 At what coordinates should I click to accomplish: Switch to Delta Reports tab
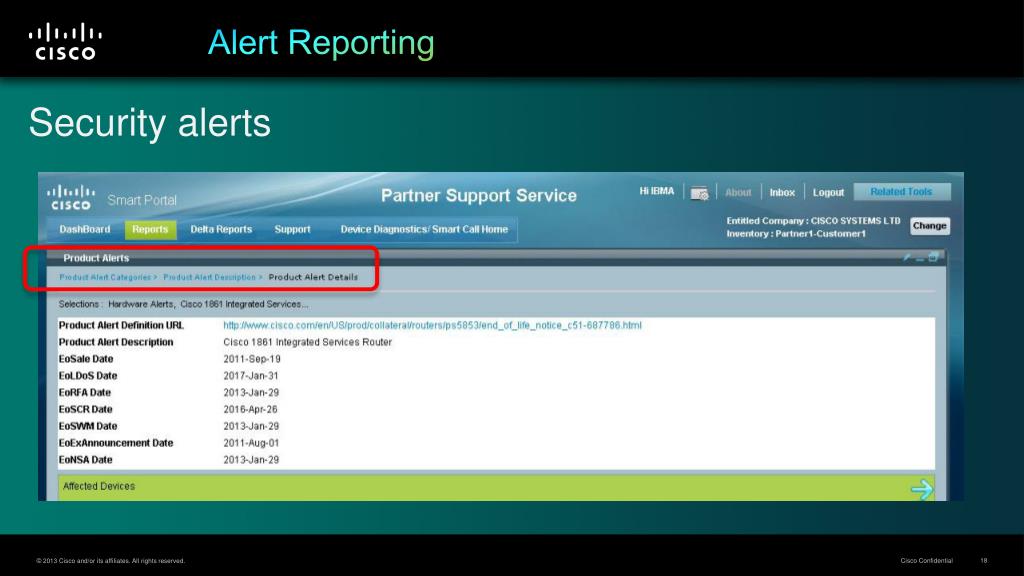tap(221, 229)
